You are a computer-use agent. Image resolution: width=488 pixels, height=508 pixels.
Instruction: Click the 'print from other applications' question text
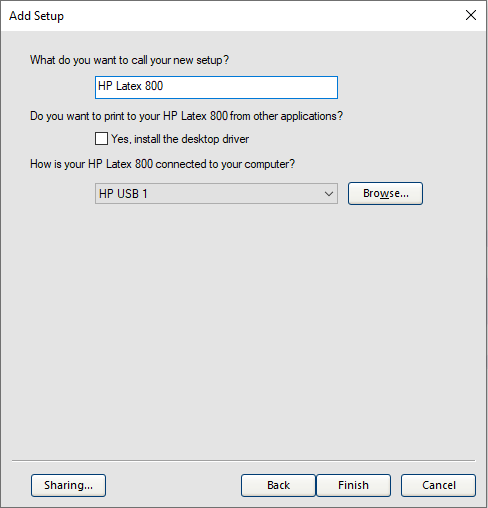(x=186, y=116)
